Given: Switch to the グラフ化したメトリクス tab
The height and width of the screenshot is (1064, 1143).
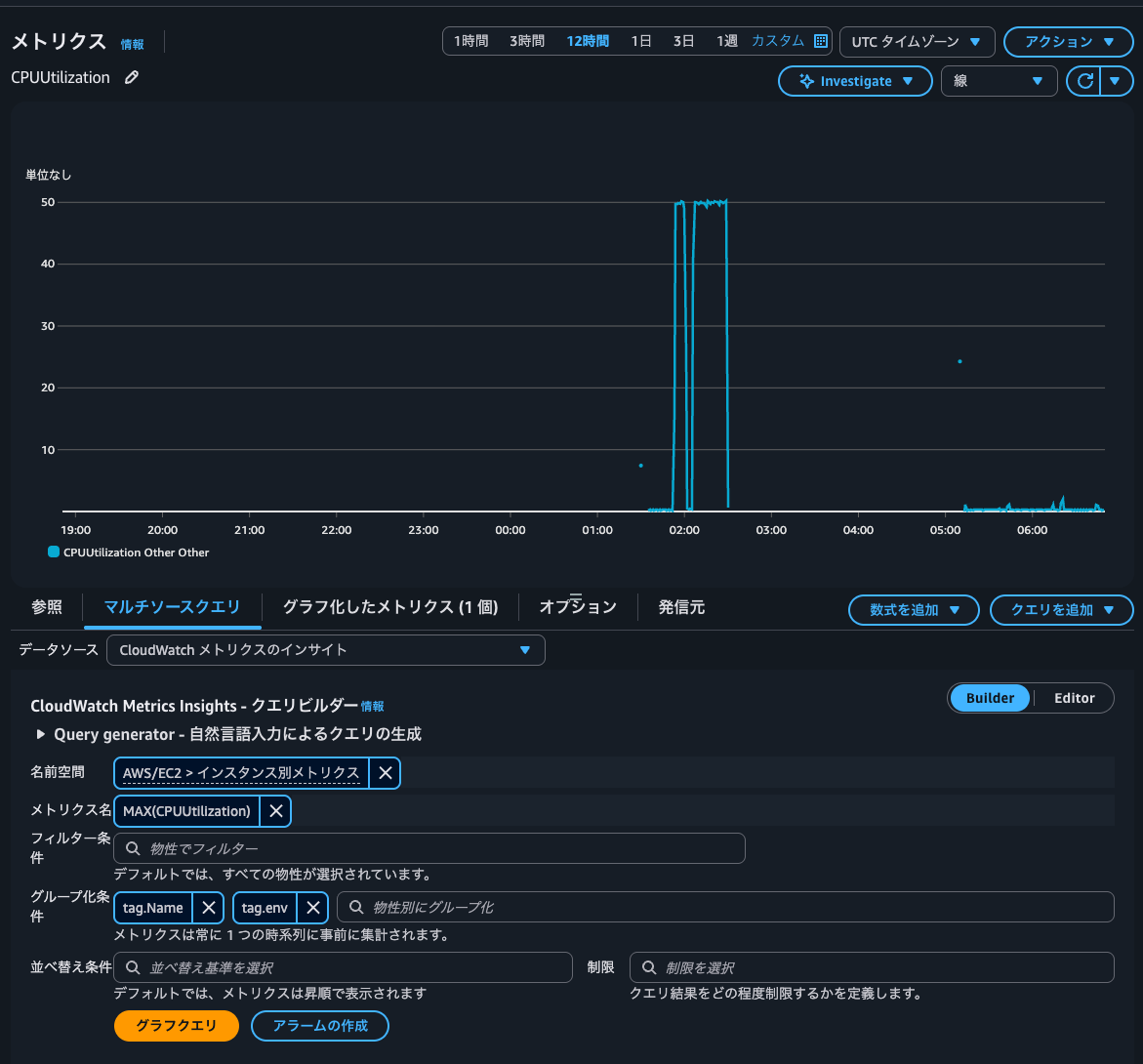Looking at the screenshot, I should (x=390, y=607).
